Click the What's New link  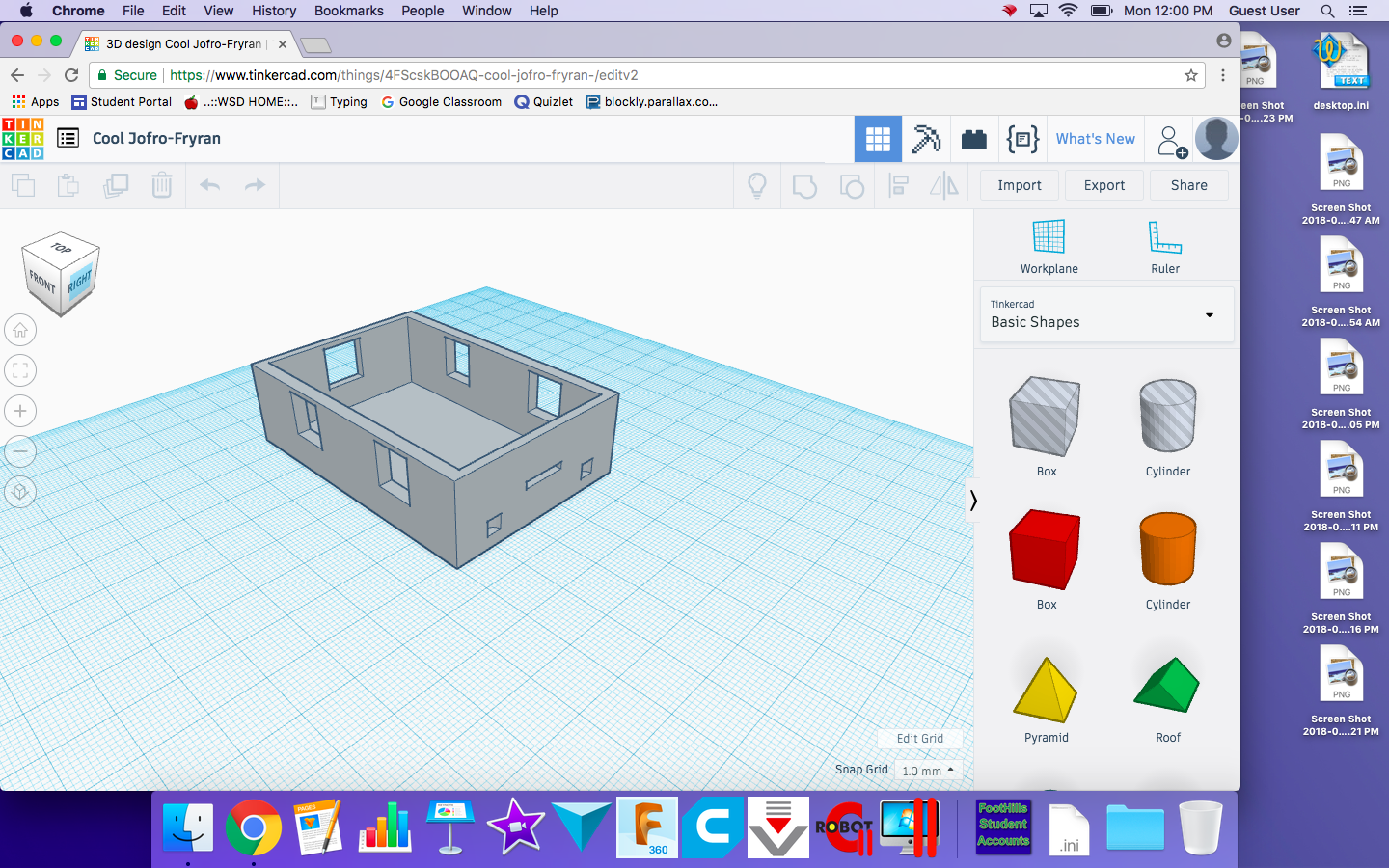[x=1096, y=139]
